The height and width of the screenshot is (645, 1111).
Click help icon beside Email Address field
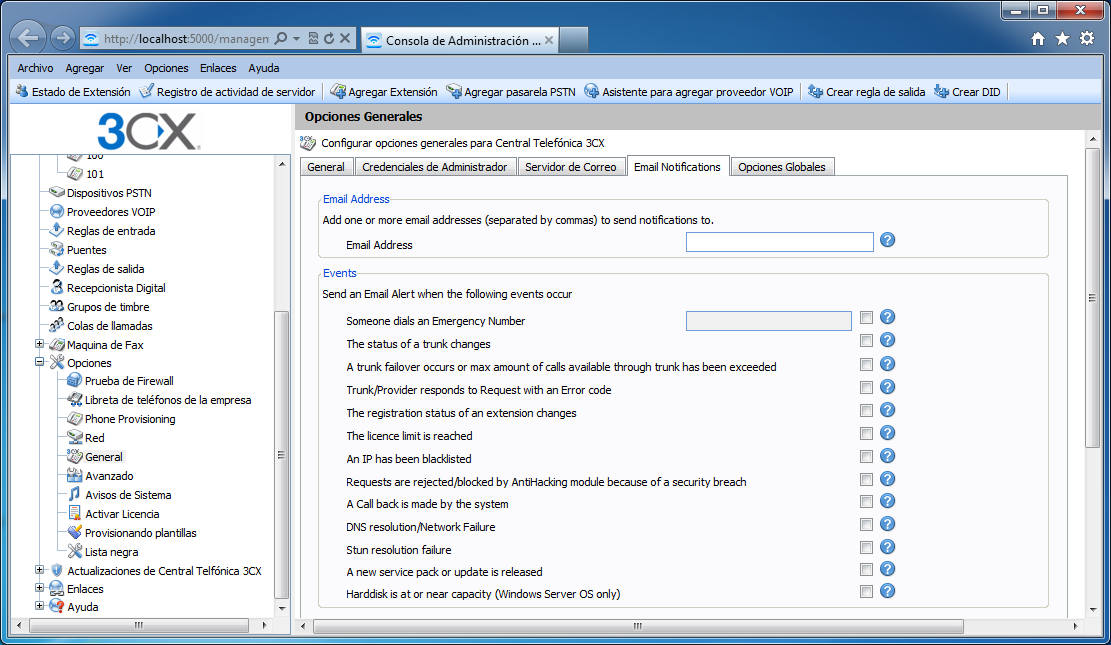click(887, 240)
